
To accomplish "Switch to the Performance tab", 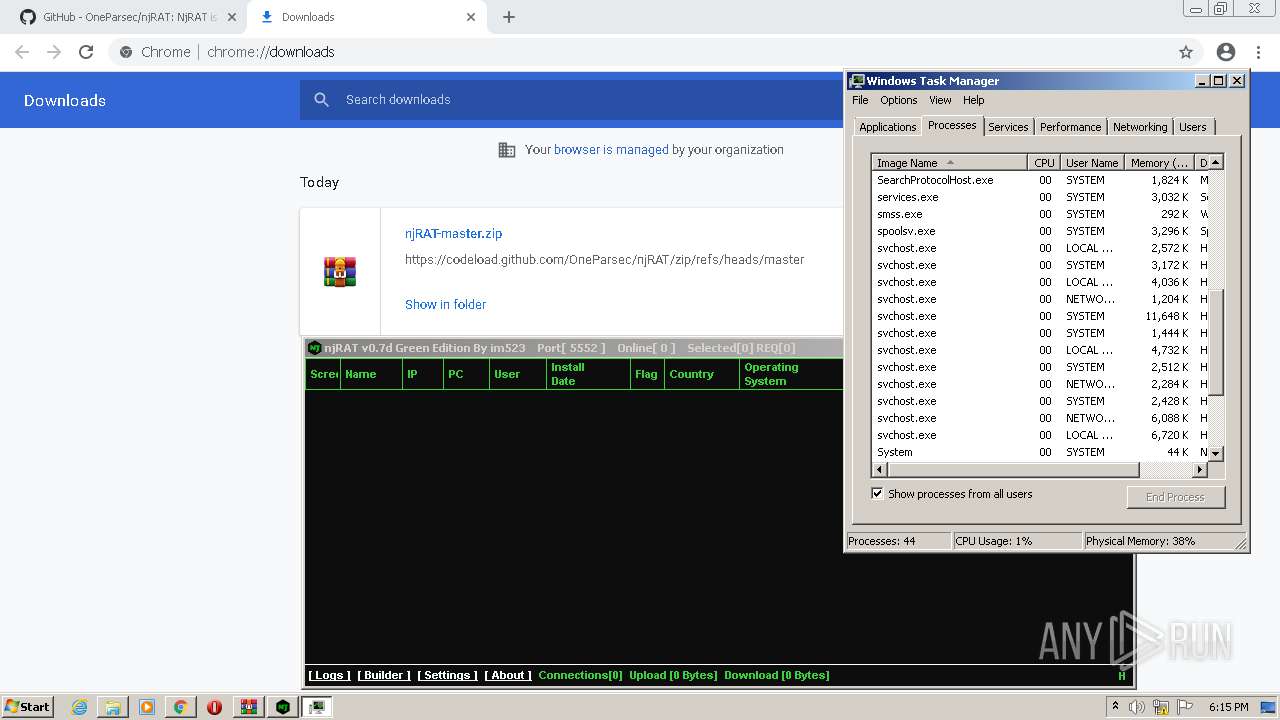I will (1070, 127).
